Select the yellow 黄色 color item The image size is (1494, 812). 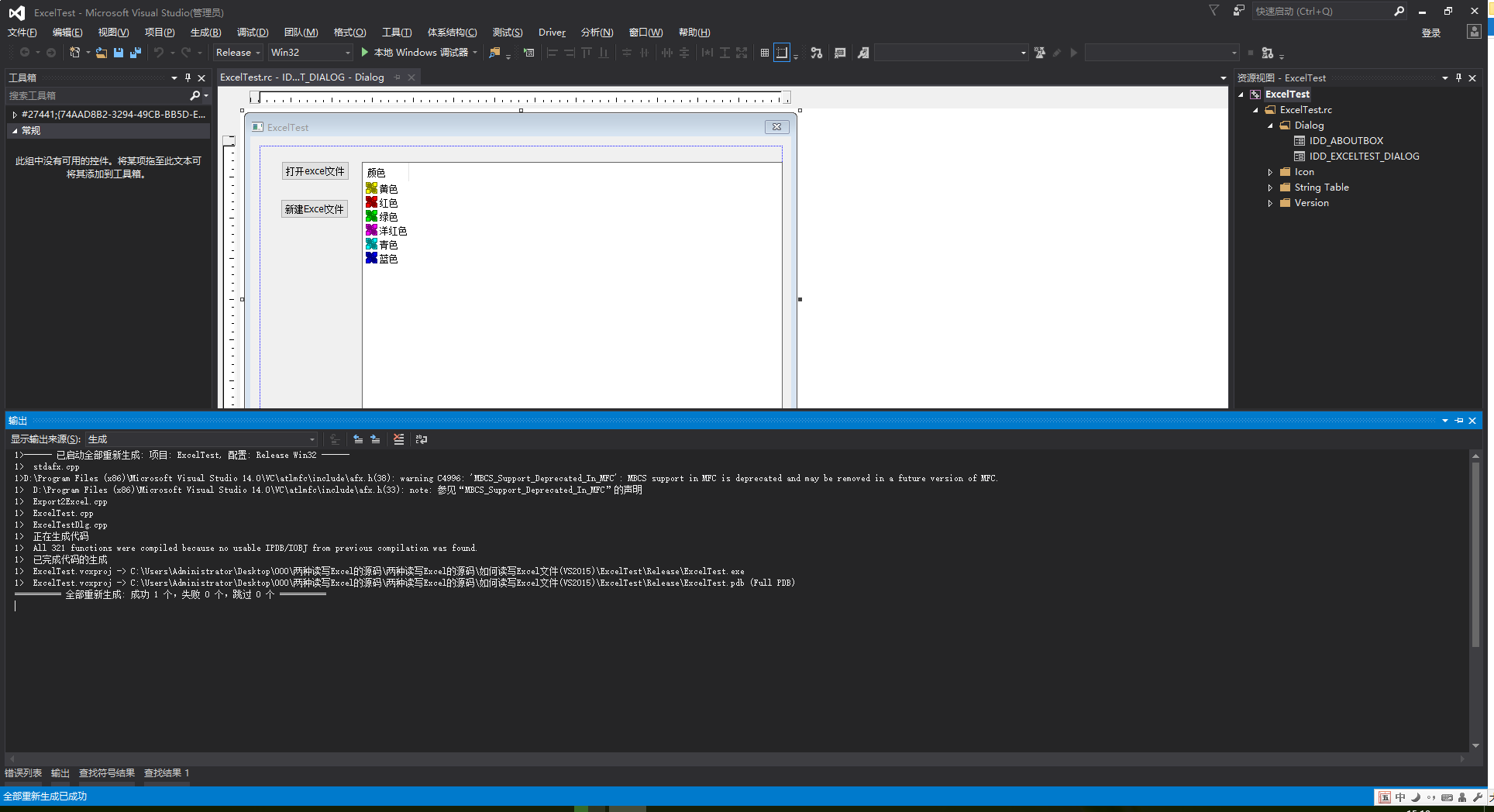tap(382, 189)
